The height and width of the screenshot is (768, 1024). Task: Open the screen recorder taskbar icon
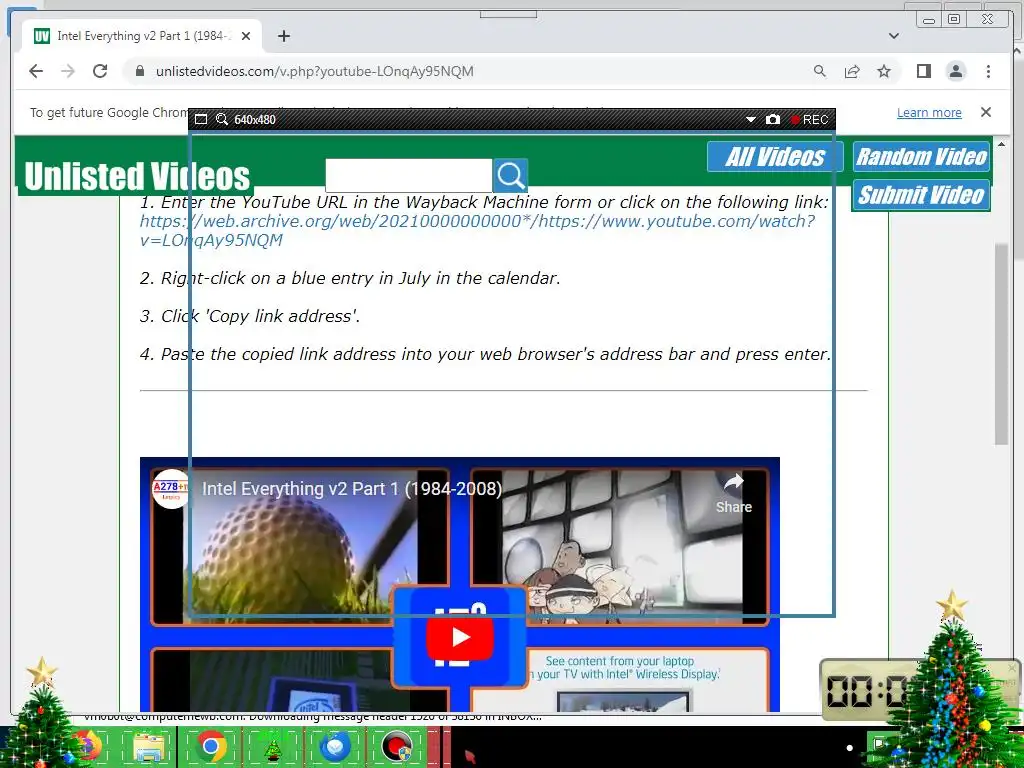coord(396,746)
